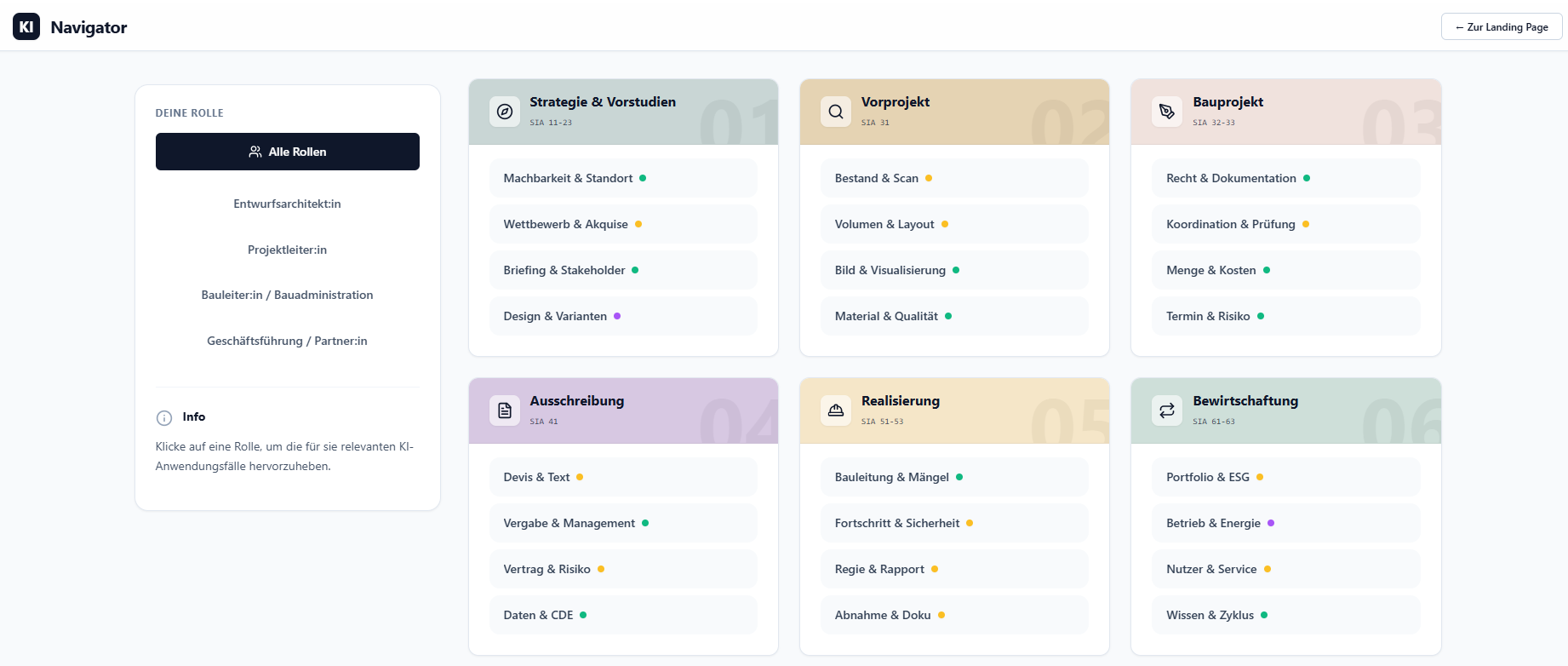The width and height of the screenshot is (1568, 666).
Task: Click the compass icon on Strategie & Vorstudien card
Action: pos(505,112)
